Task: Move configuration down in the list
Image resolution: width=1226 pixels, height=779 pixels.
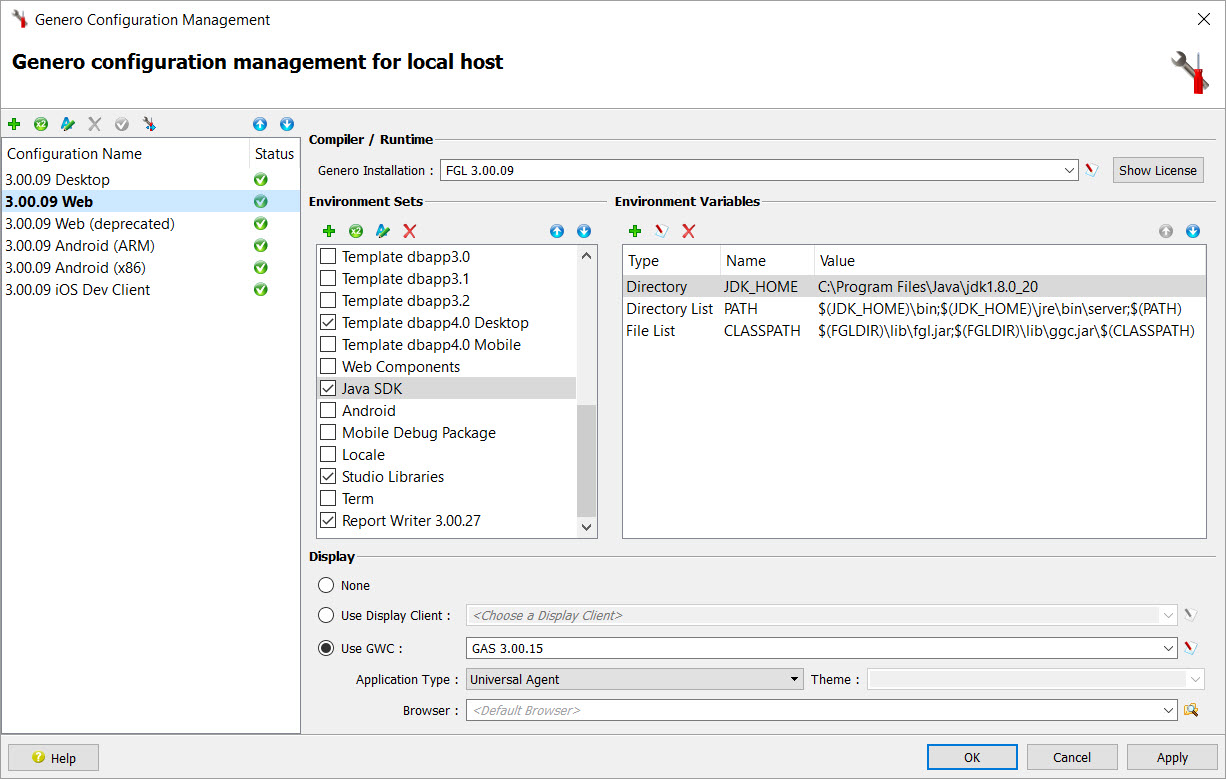Action: click(x=287, y=124)
